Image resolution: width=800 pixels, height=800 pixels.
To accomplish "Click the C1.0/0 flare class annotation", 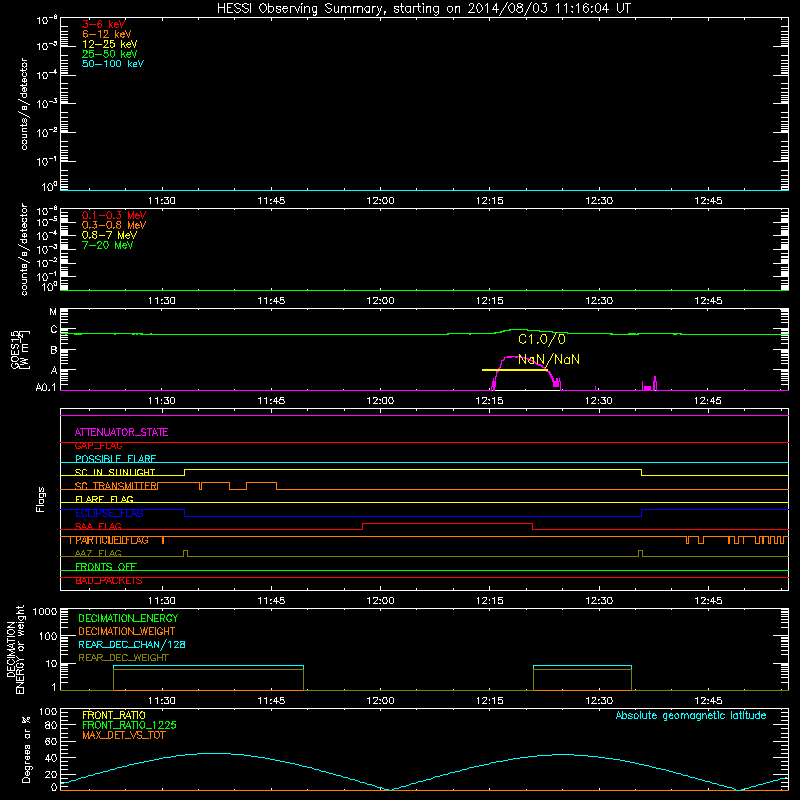I will pyautogui.click(x=542, y=339).
